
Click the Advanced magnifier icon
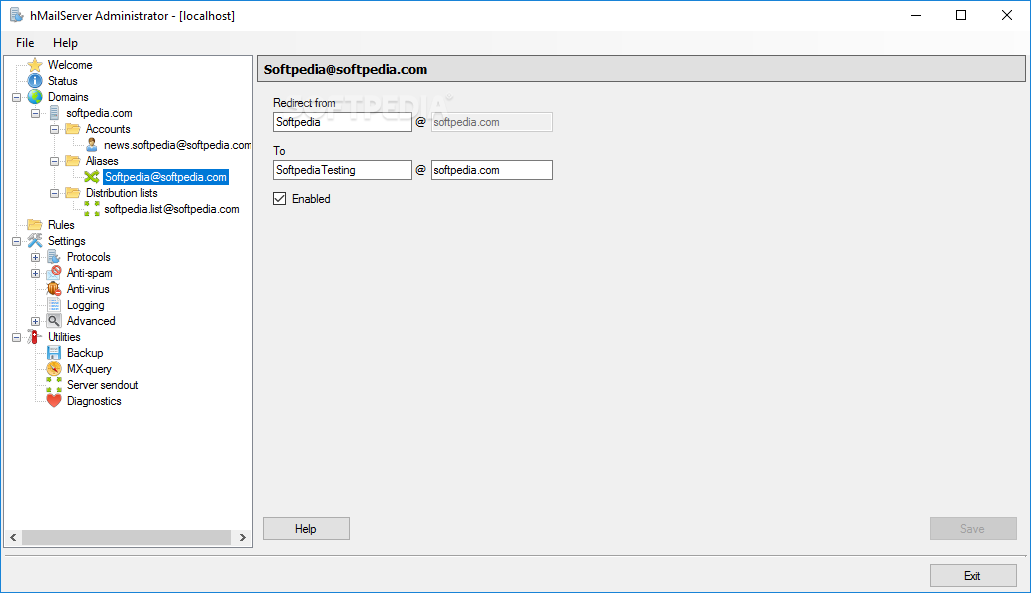pos(54,321)
